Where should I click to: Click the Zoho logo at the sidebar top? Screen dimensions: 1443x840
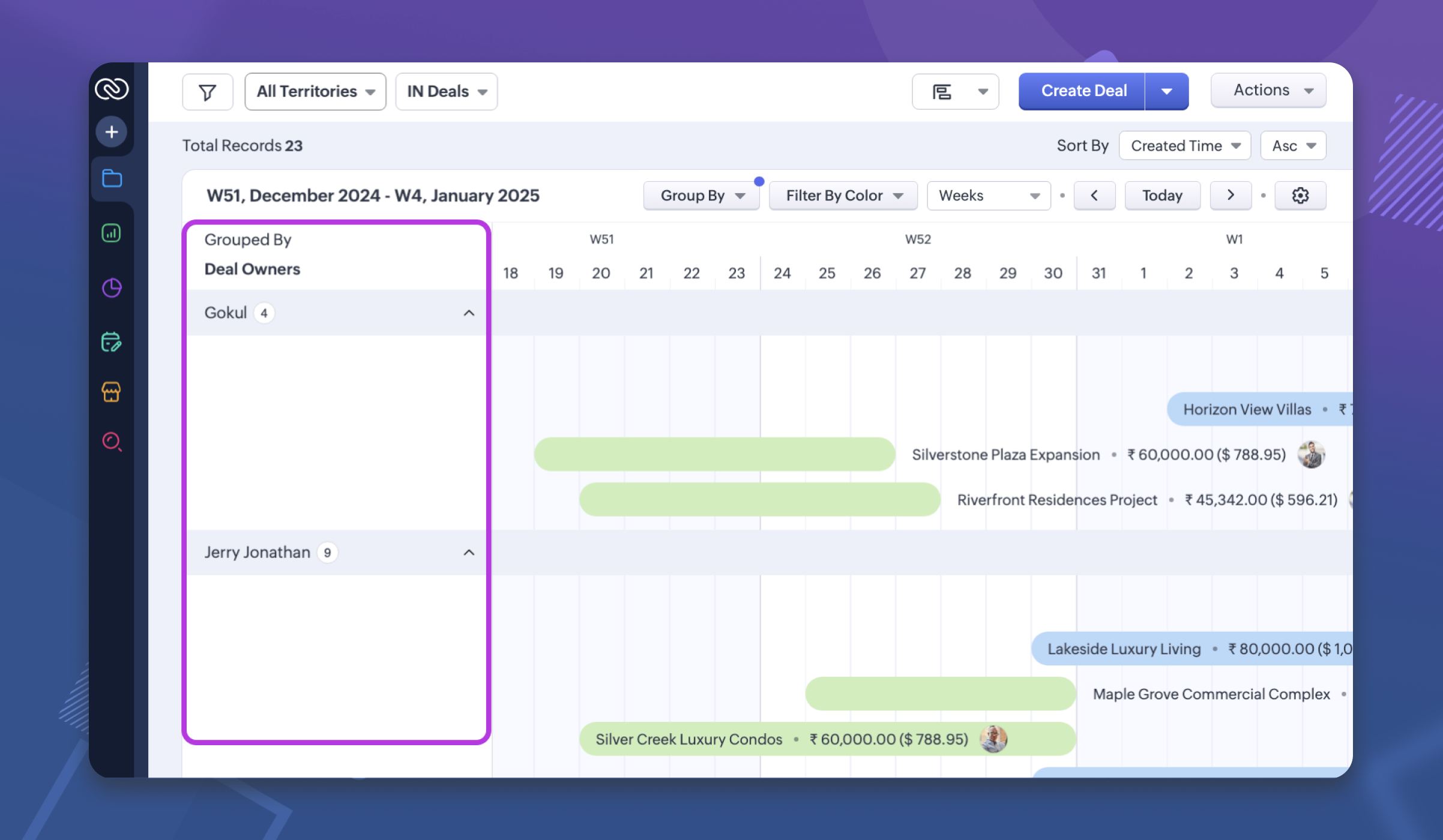pos(112,88)
